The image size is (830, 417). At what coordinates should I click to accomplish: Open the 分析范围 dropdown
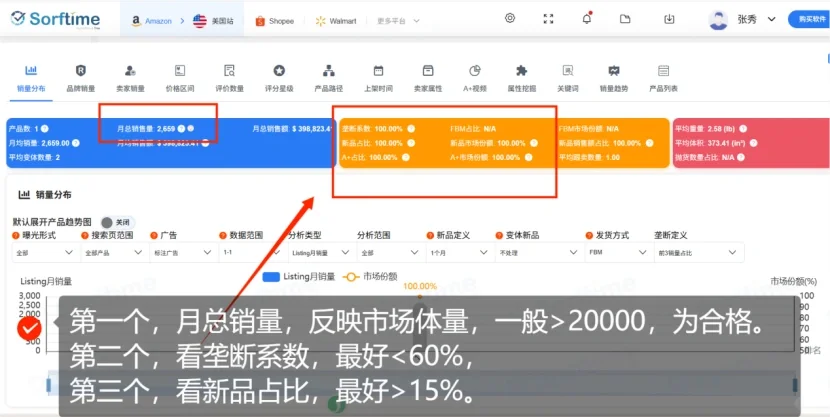point(390,252)
